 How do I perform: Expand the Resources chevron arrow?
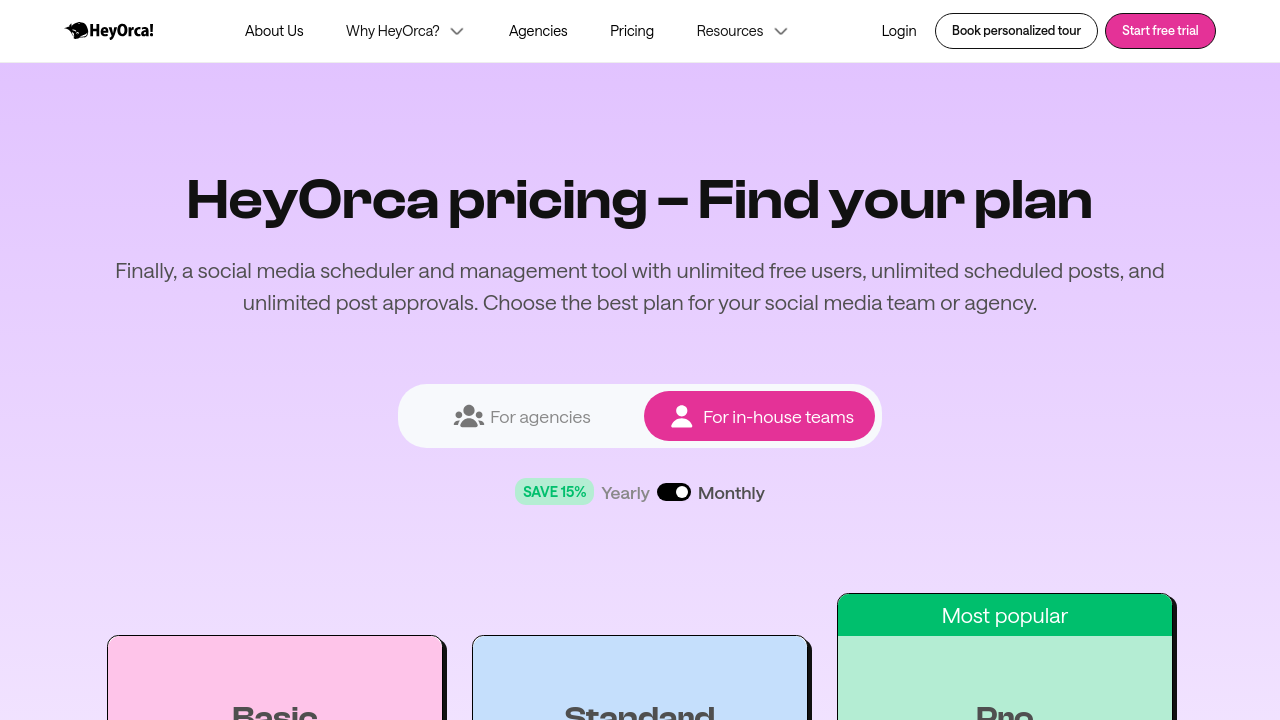point(781,32)
